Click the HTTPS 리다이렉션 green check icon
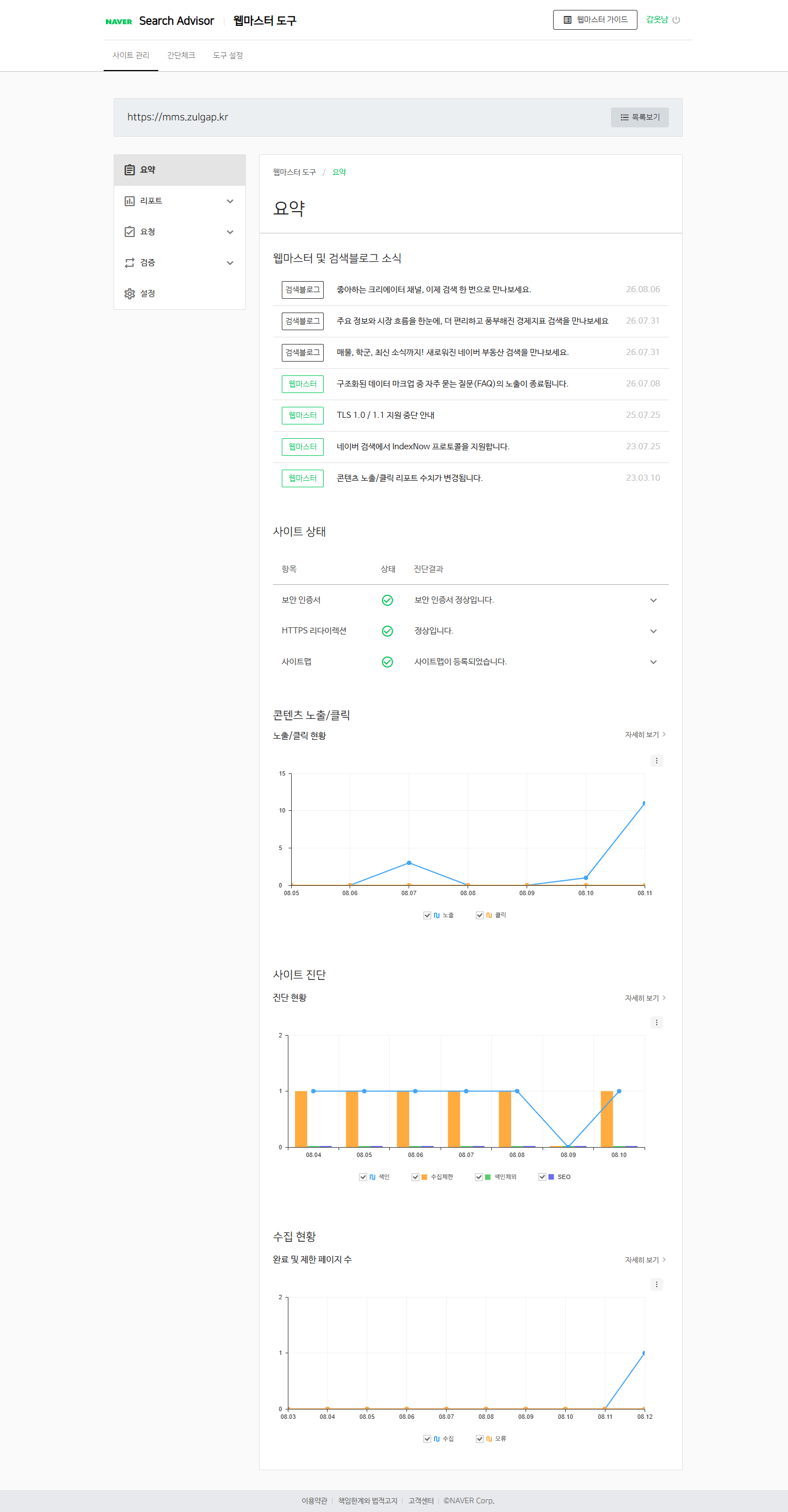Viewport: 788px width, 1512px height. click(388, 631)
